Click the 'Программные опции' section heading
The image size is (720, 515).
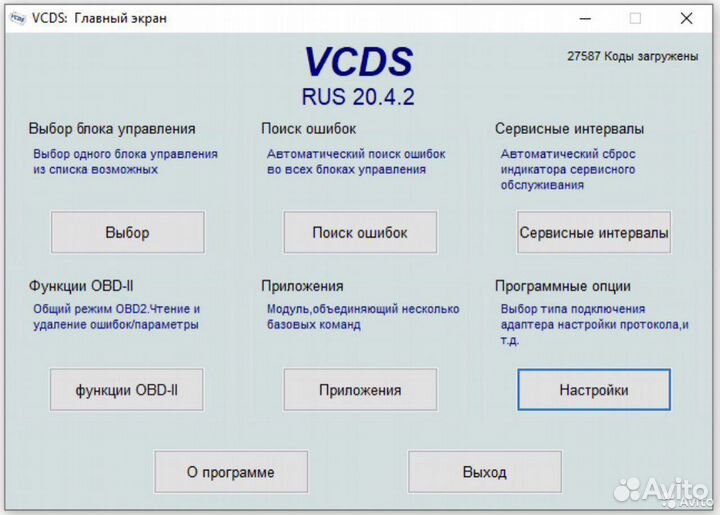pos(563,286)
